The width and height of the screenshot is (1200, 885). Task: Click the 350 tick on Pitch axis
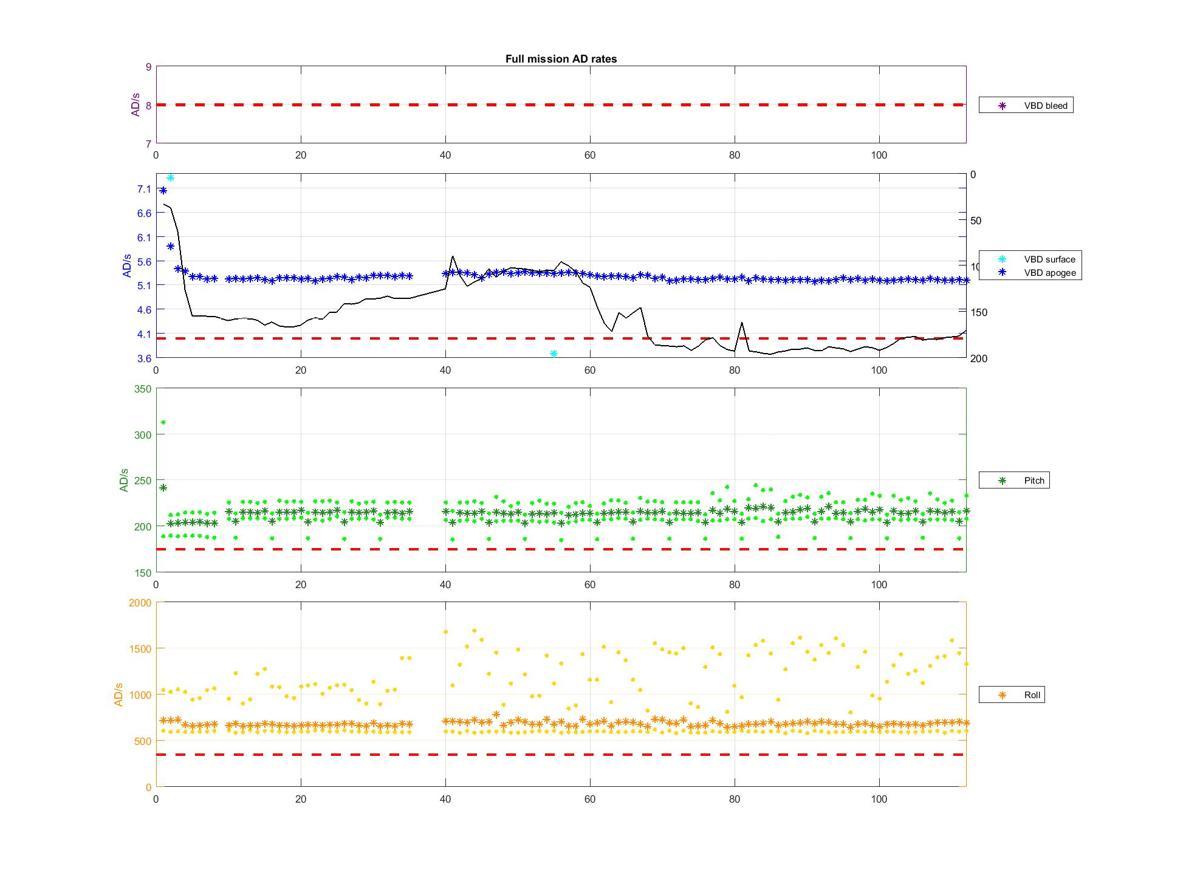[142, 389]
